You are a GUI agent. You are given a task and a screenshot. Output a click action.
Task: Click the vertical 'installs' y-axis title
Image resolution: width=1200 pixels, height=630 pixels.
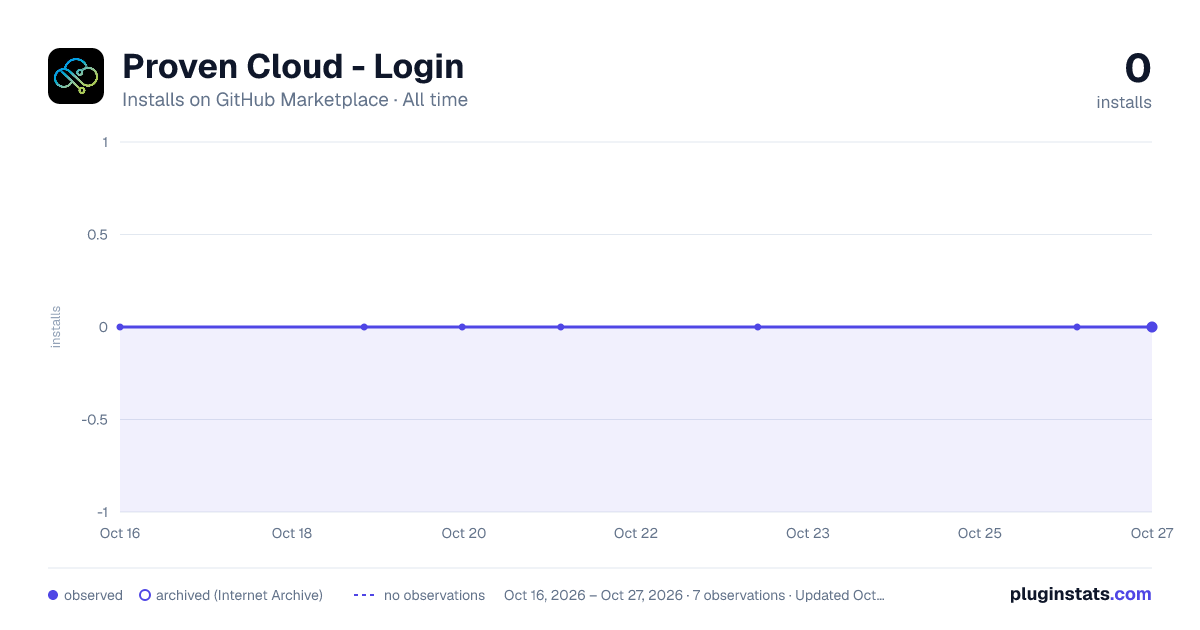[56, 327]
